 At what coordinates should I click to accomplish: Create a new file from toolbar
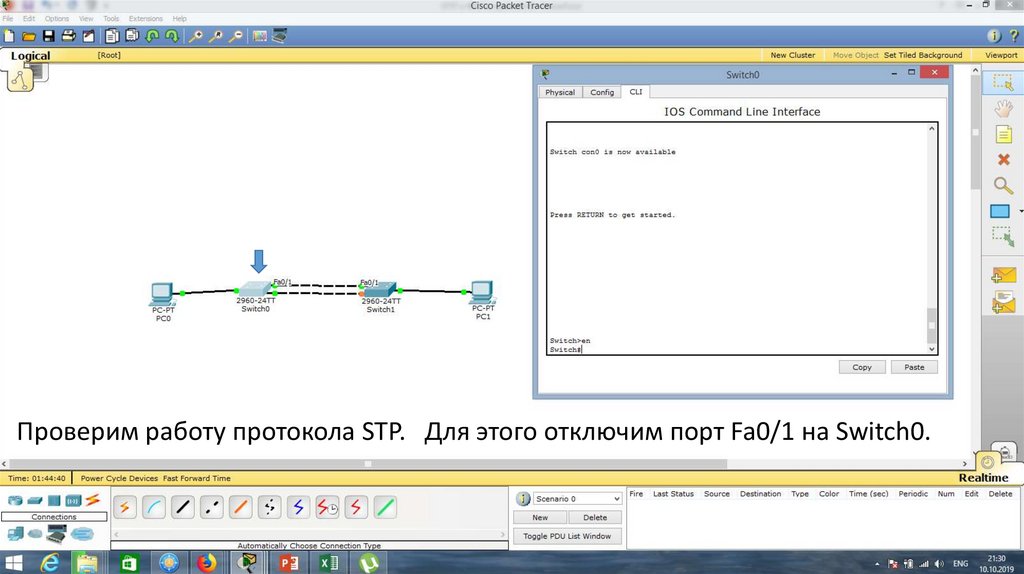(x=9, y=36)
